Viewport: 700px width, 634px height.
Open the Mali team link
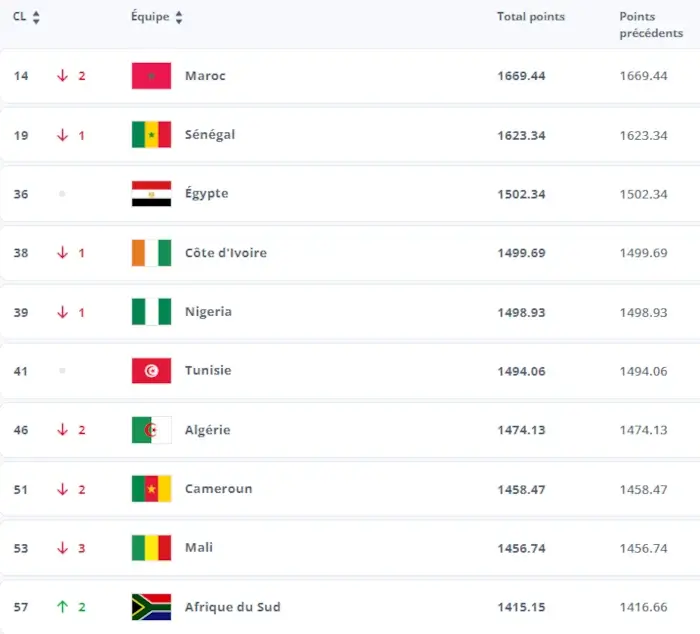point(199,548)
